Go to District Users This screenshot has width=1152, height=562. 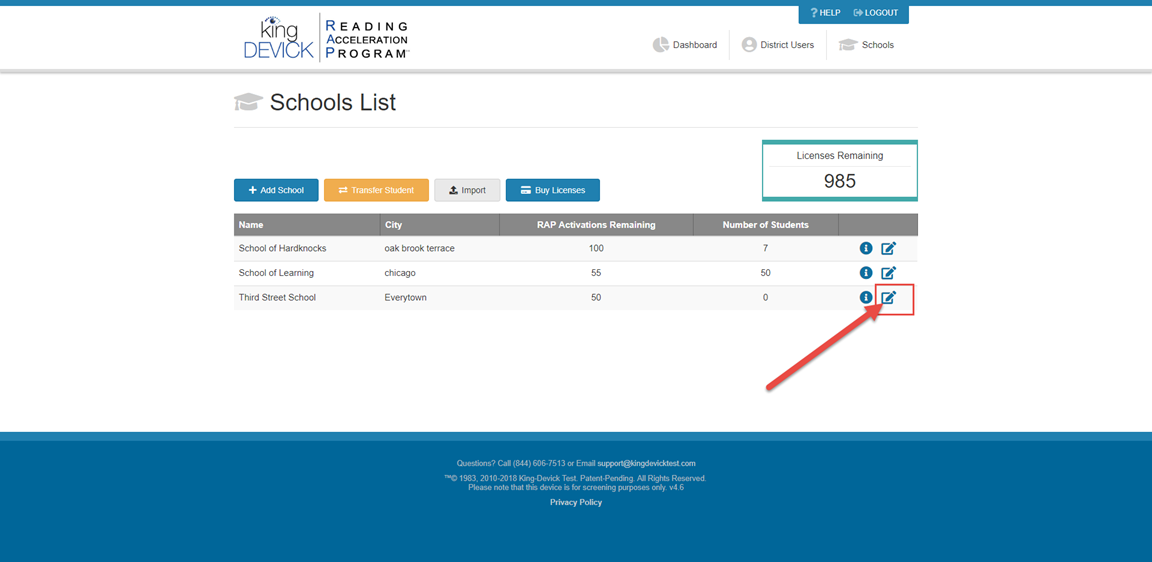click(778, 45)
